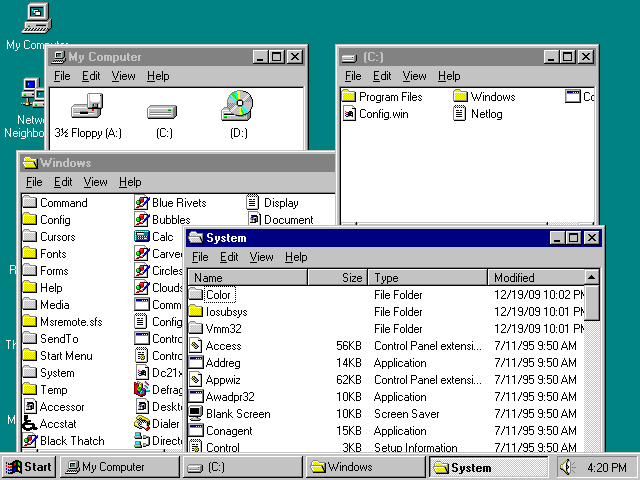This screenshot has width=640, height=480.
Task: Sort System files by Name column header
Action: [x=248, y=278]
